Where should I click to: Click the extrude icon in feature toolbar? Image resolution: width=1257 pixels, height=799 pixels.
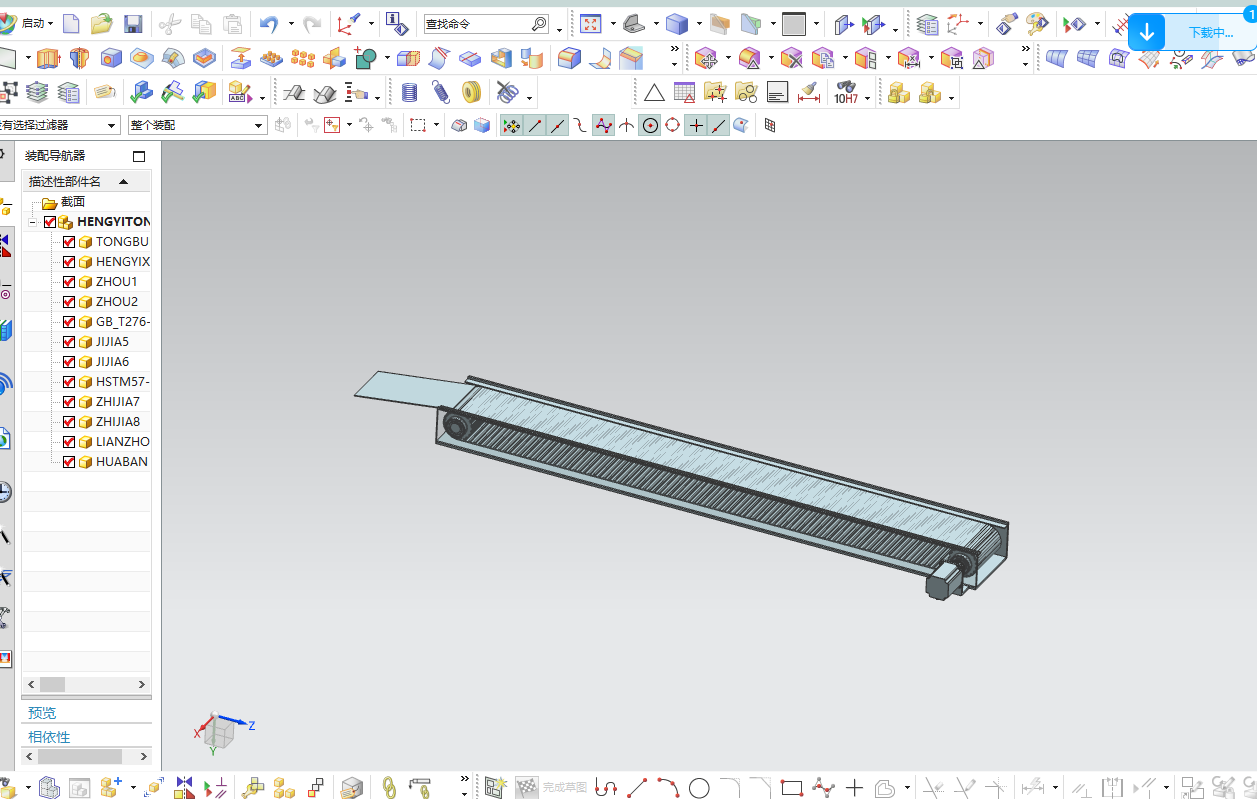tap(48, 58)
